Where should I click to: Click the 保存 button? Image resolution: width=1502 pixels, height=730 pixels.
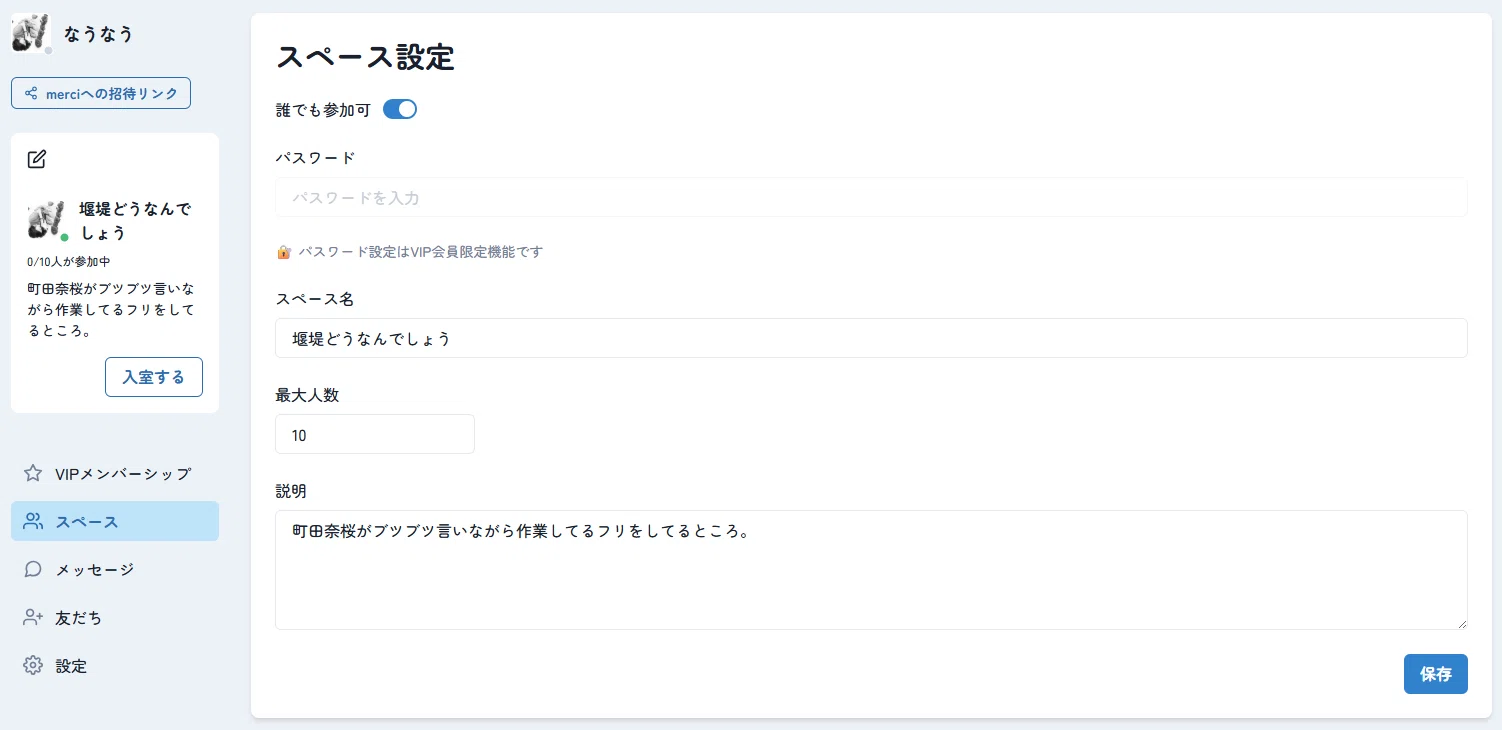click(x=1436, y=674)
